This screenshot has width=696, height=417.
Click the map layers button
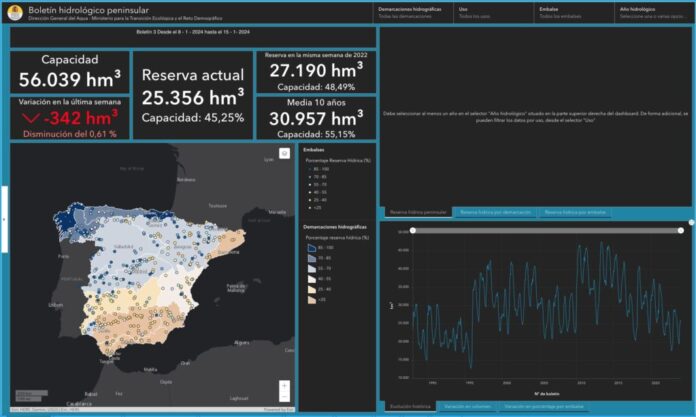coord(285,153)
